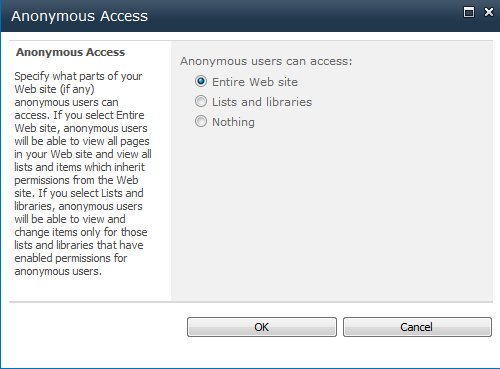The width and height of the screenshot is (500, 369).
Task: Click the text 'permissions from the Web'
Action: [76, 180]
